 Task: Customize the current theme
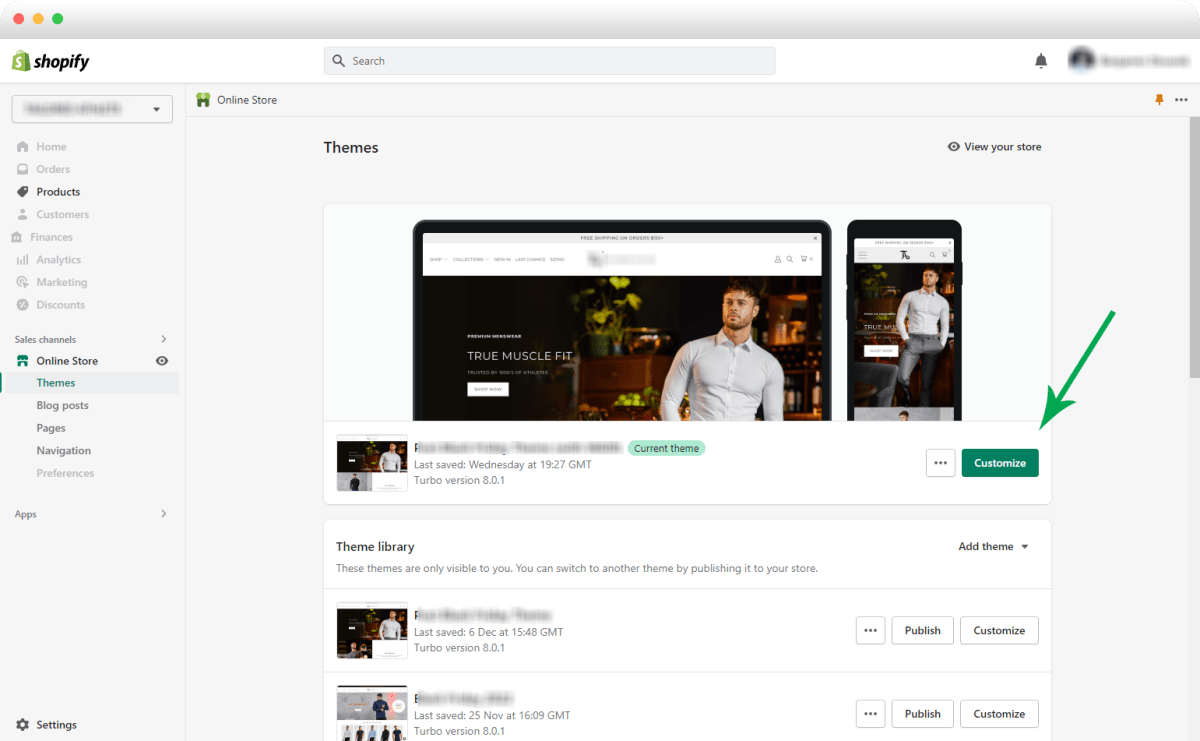coord(999,462)
